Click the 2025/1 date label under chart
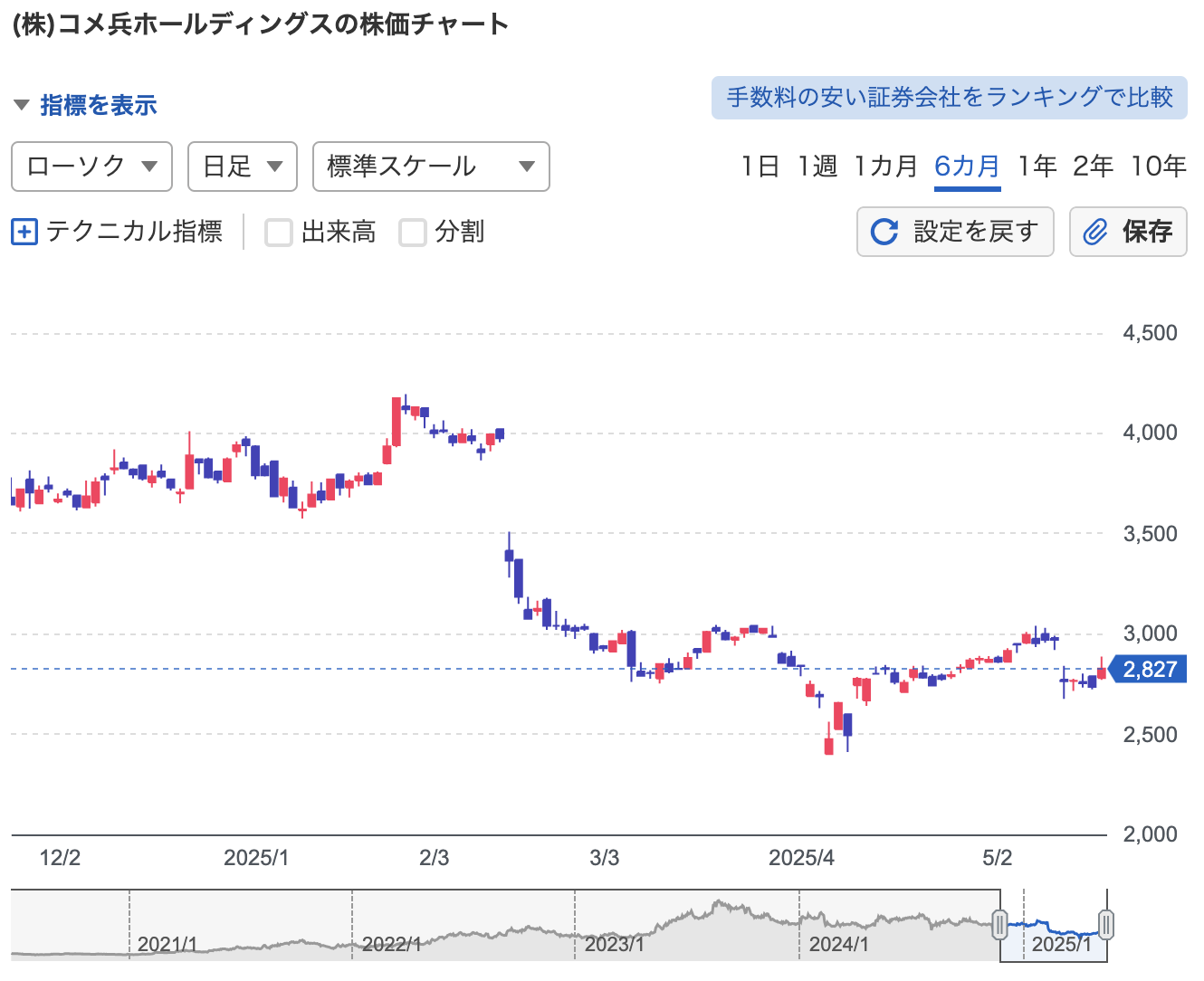 pyautogui.click(x=256, y=858)
